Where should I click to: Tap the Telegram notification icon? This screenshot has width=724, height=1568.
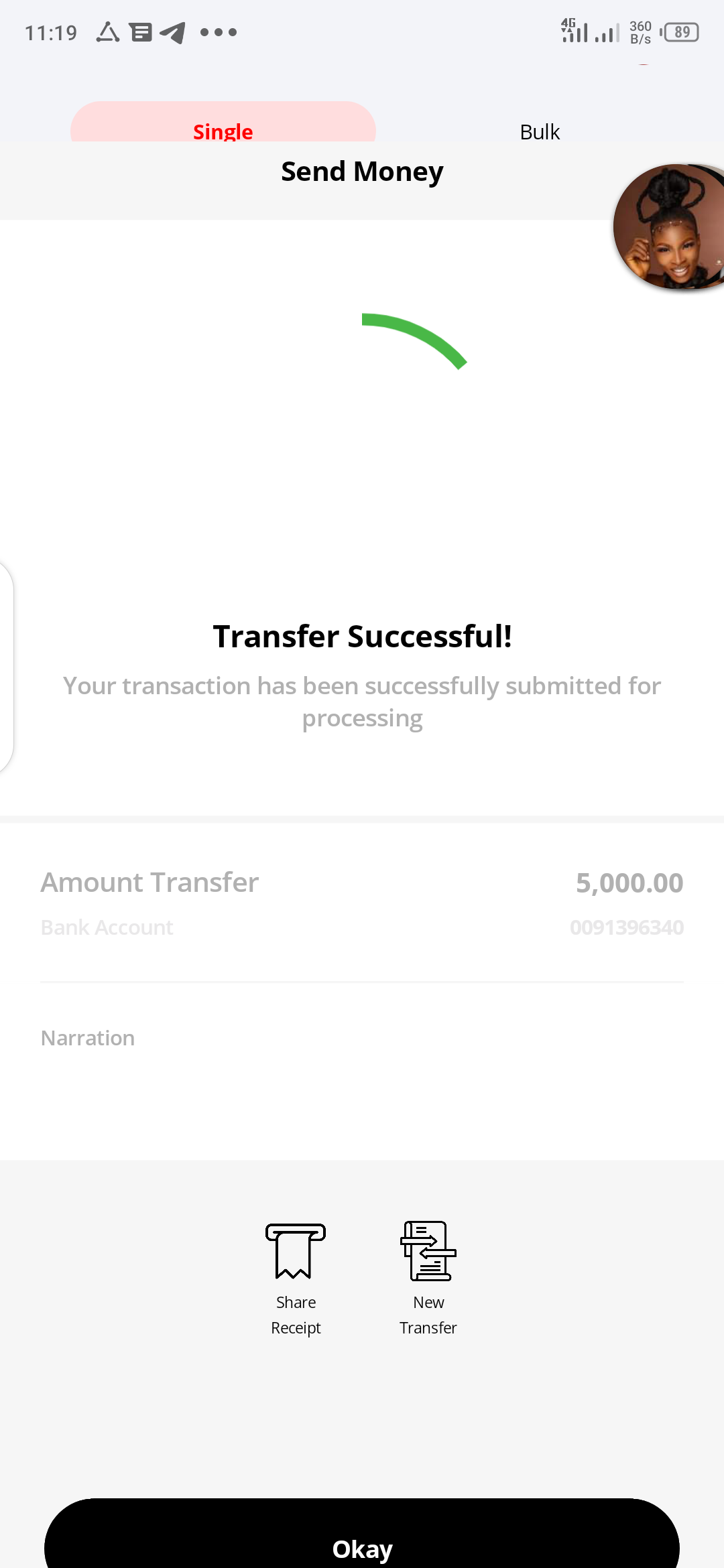(173, 32)
